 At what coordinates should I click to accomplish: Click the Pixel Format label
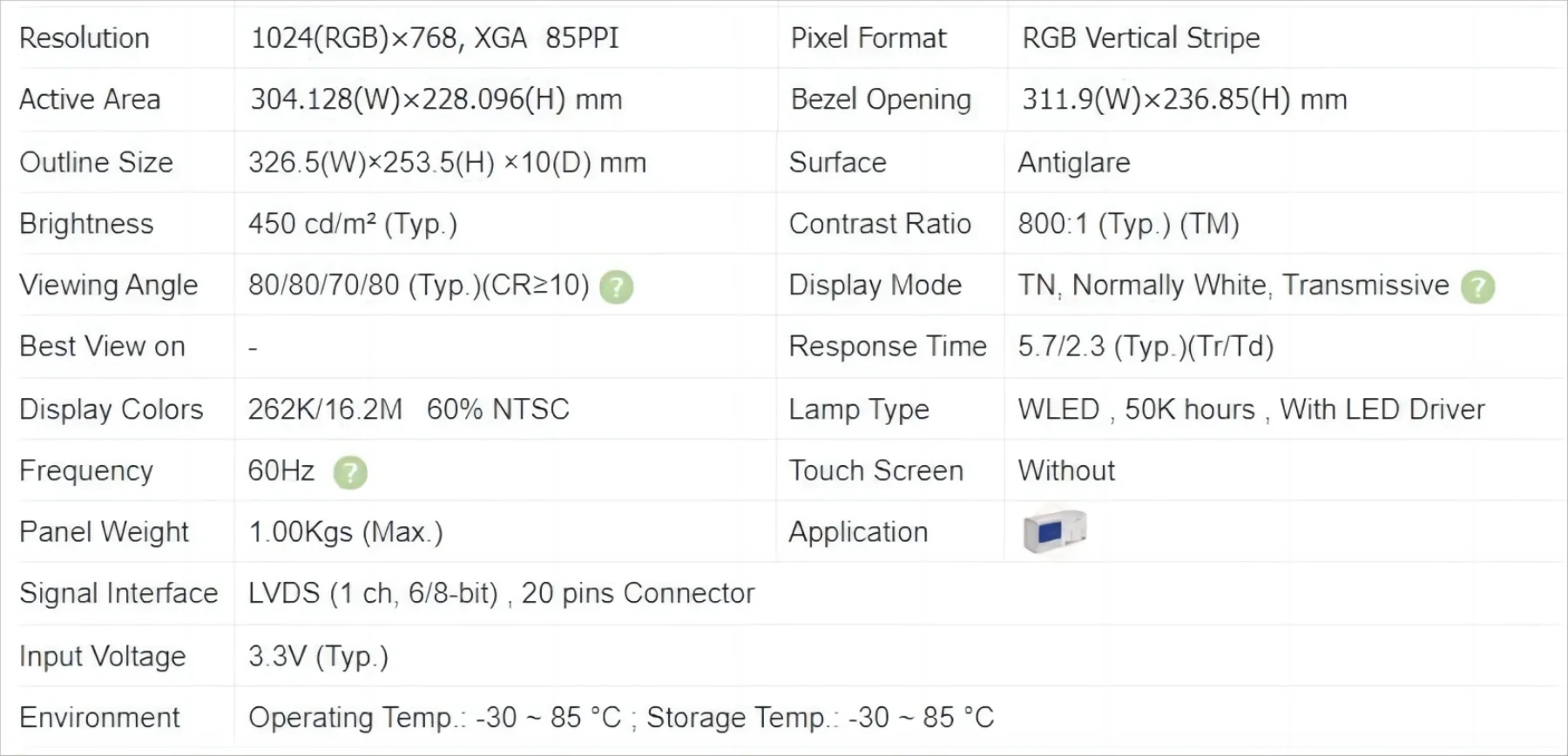[868, 38]
